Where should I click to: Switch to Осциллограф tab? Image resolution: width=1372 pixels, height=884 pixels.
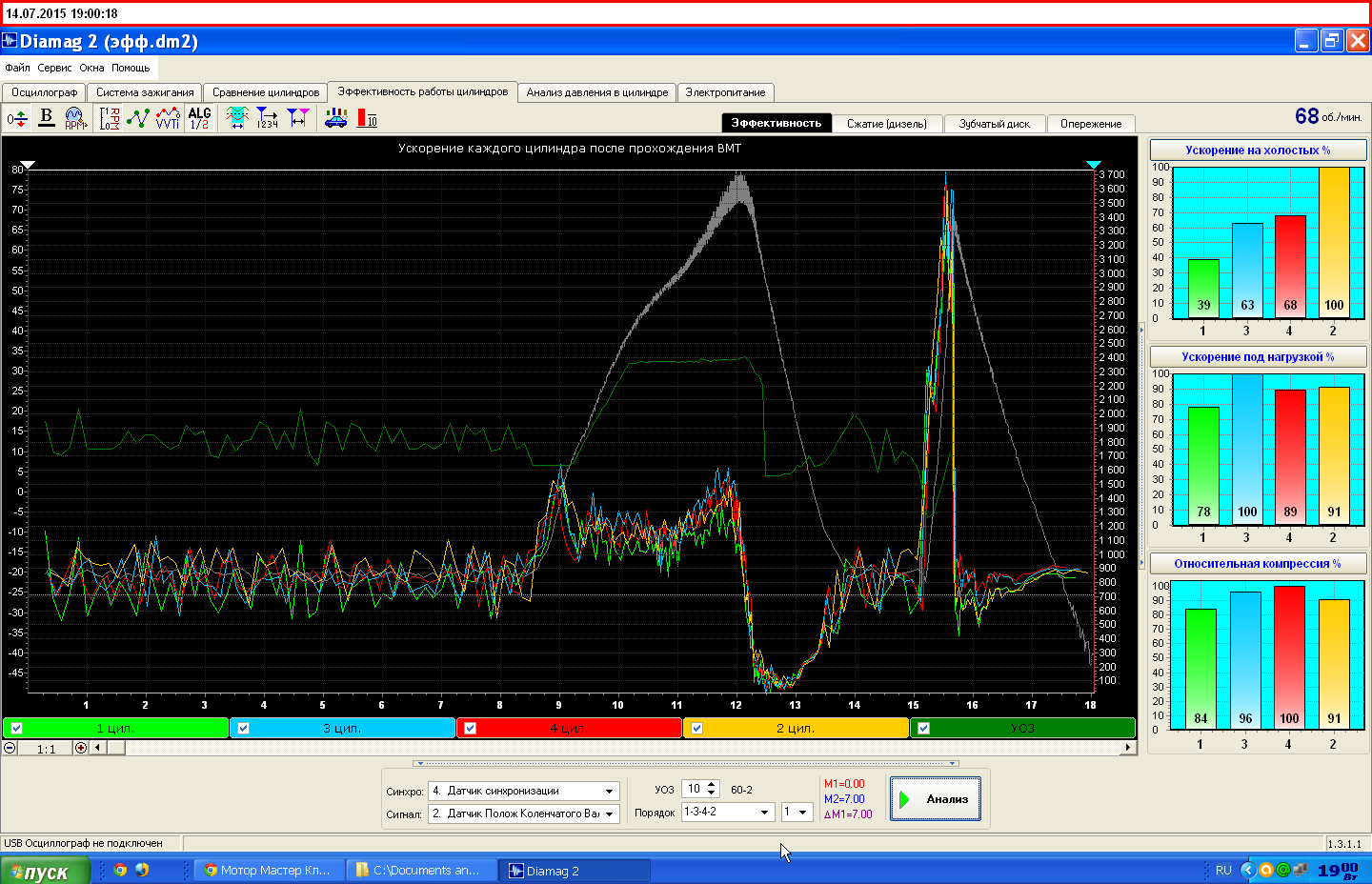[44, 92]
